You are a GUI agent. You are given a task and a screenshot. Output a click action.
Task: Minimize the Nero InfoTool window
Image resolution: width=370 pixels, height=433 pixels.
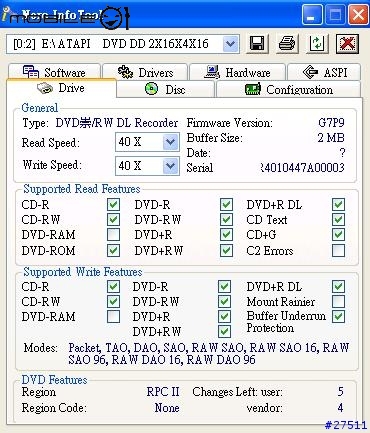tap(312, 15)
